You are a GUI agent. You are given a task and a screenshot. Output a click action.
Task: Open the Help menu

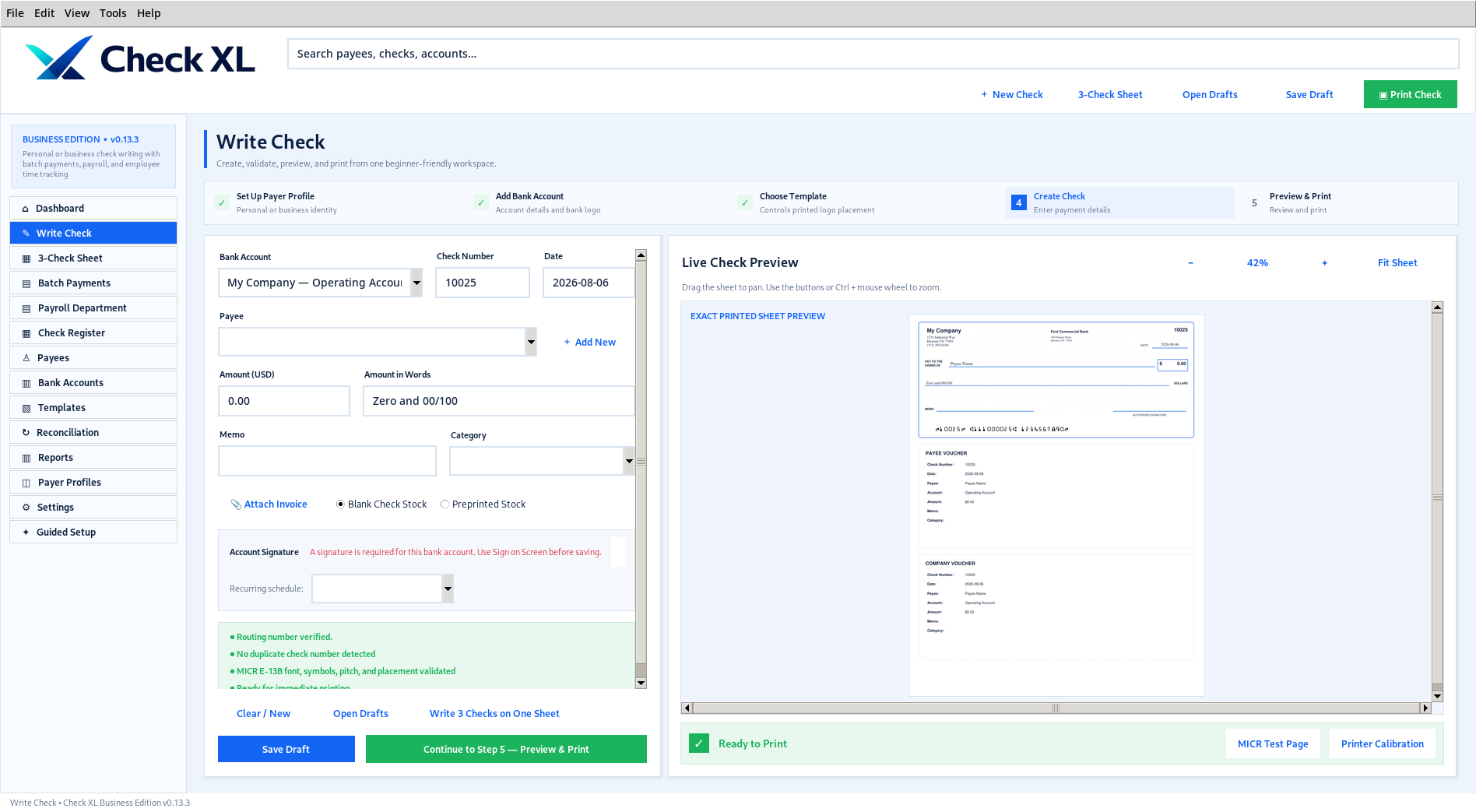point(149,13)
